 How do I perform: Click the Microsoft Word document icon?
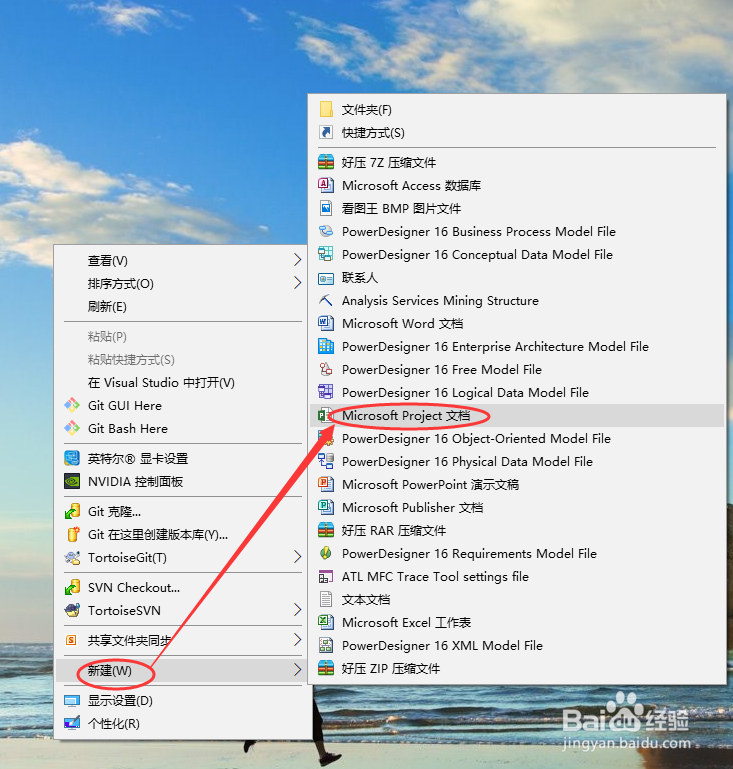coord(326,324)
